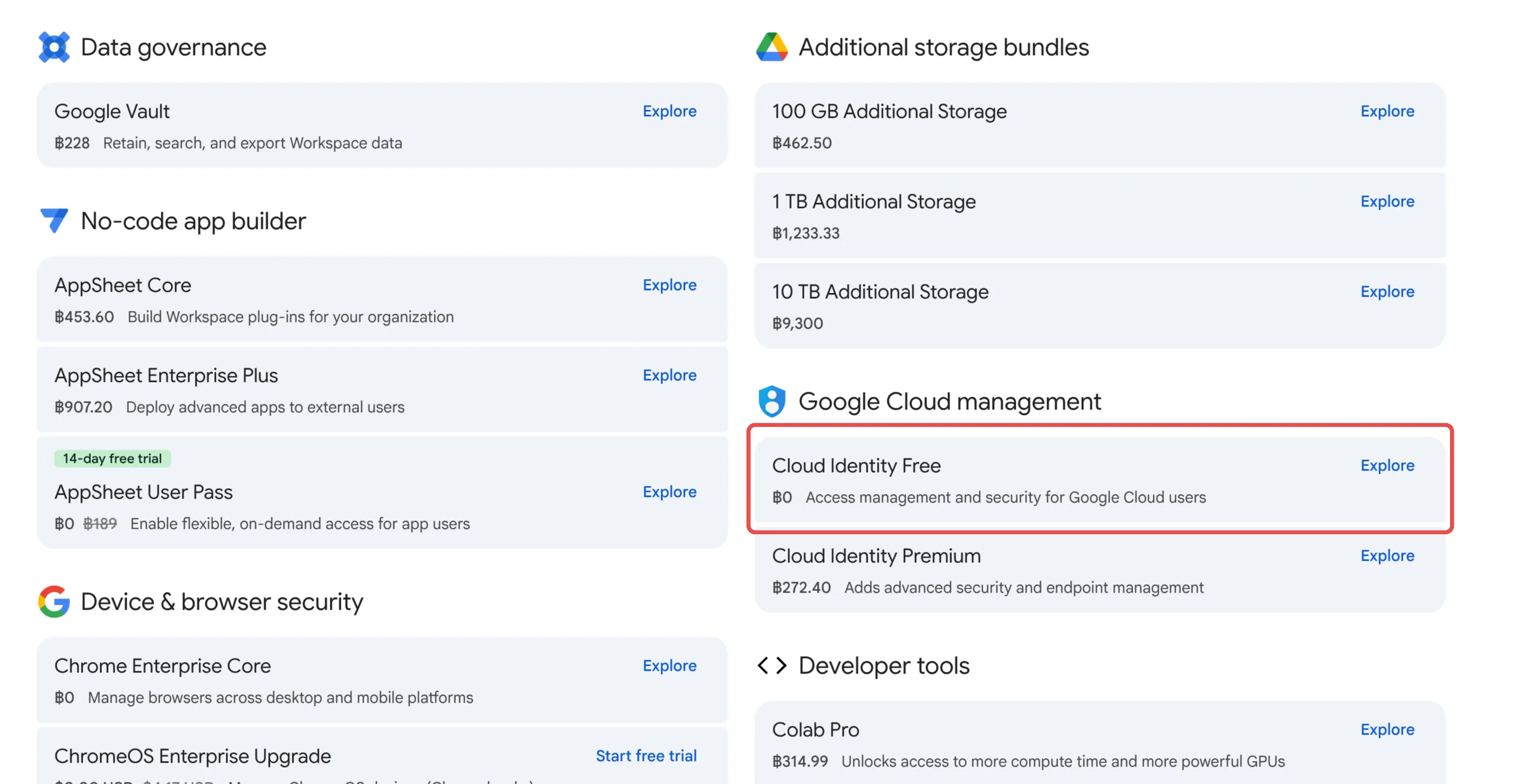
Task: Click 'Unlocks access to more compute time' description
Action: (x=1062, y=761)
